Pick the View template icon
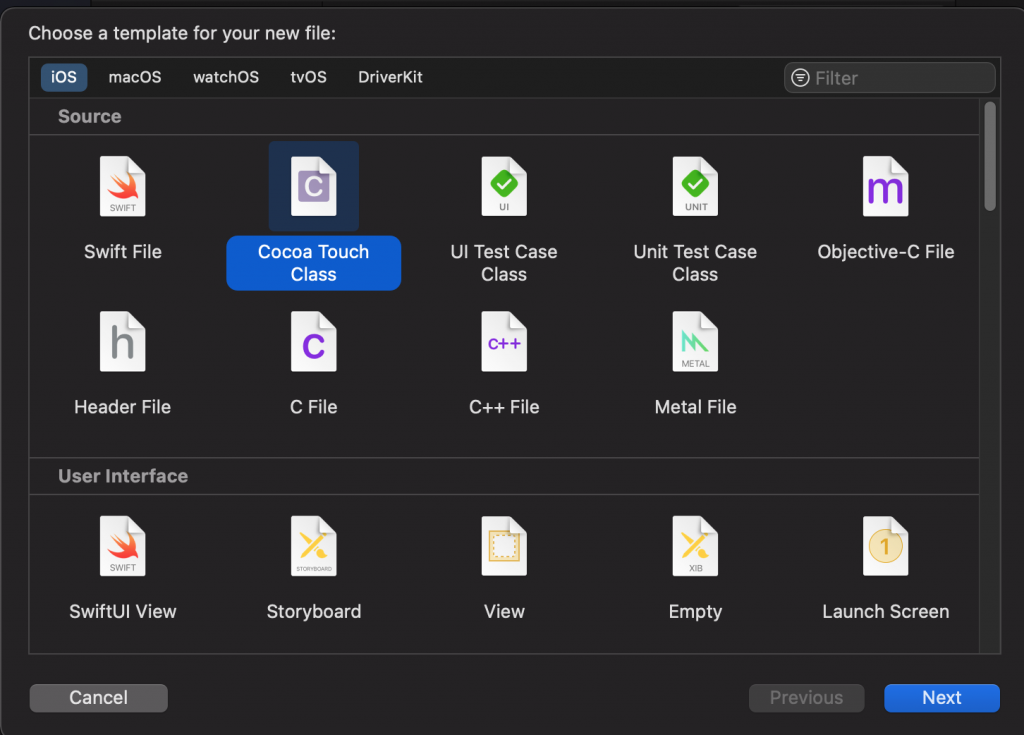Image resolution: width=1024 pixels, height=735 pixels. 504,546
